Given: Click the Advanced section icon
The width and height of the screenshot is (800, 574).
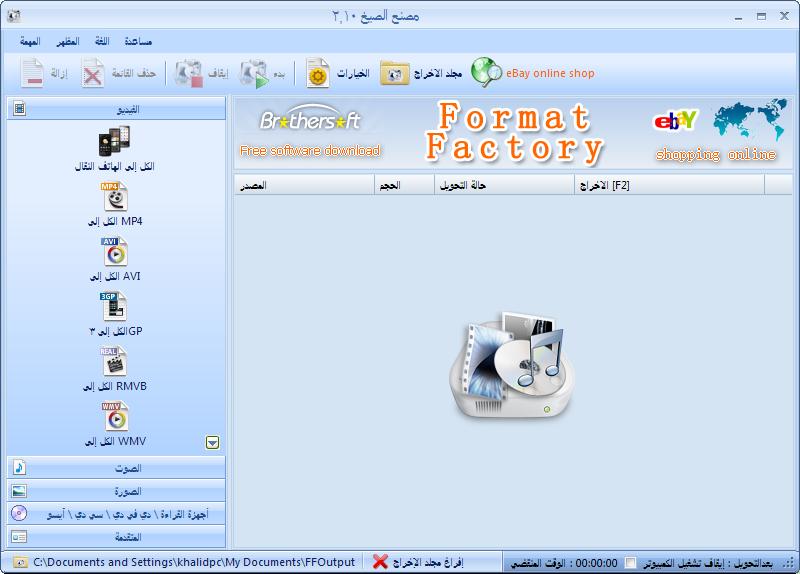Looking at the screenshot, I should point(19,537).
